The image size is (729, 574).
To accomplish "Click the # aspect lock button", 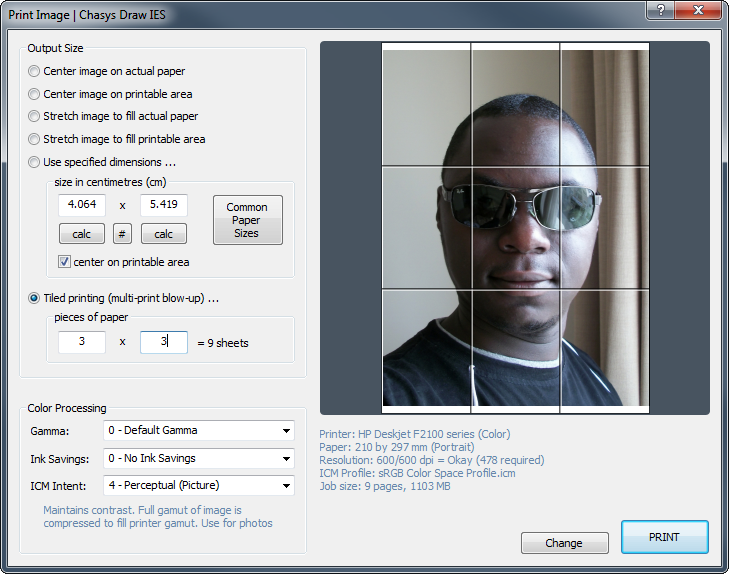I will pos(122,234).
